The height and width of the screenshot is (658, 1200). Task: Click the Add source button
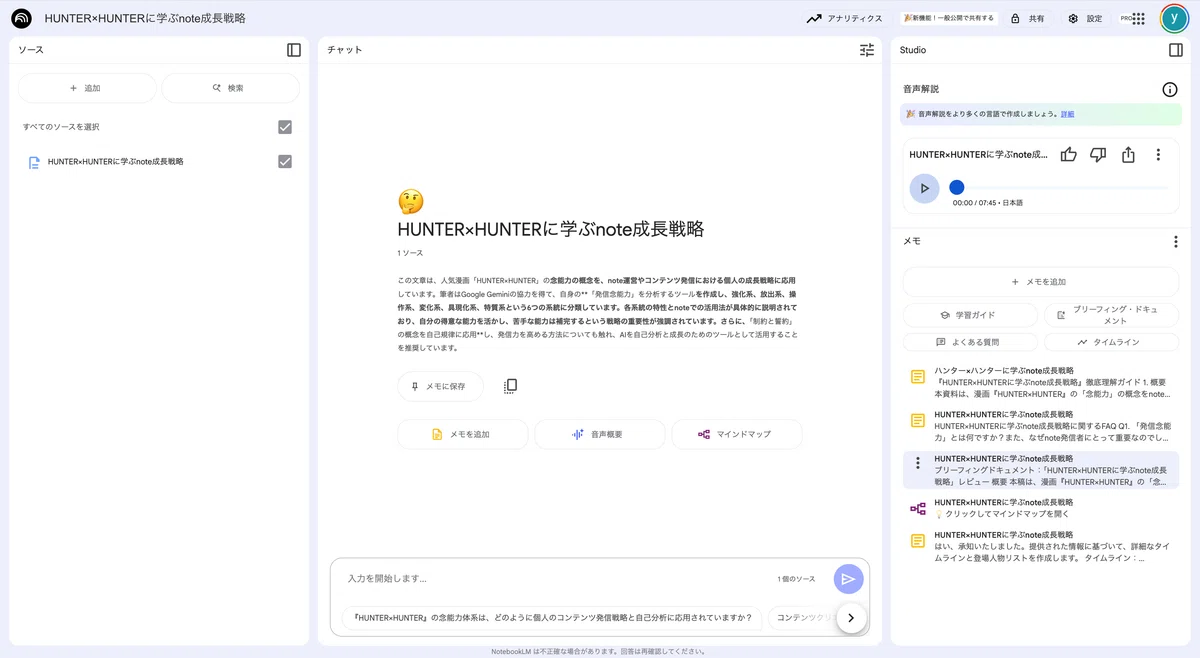[87, 88]
